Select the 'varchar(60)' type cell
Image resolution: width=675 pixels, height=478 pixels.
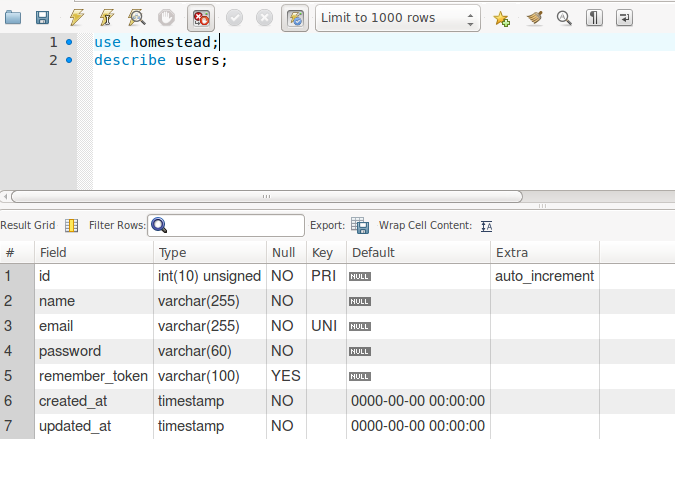tap(210, 351)
